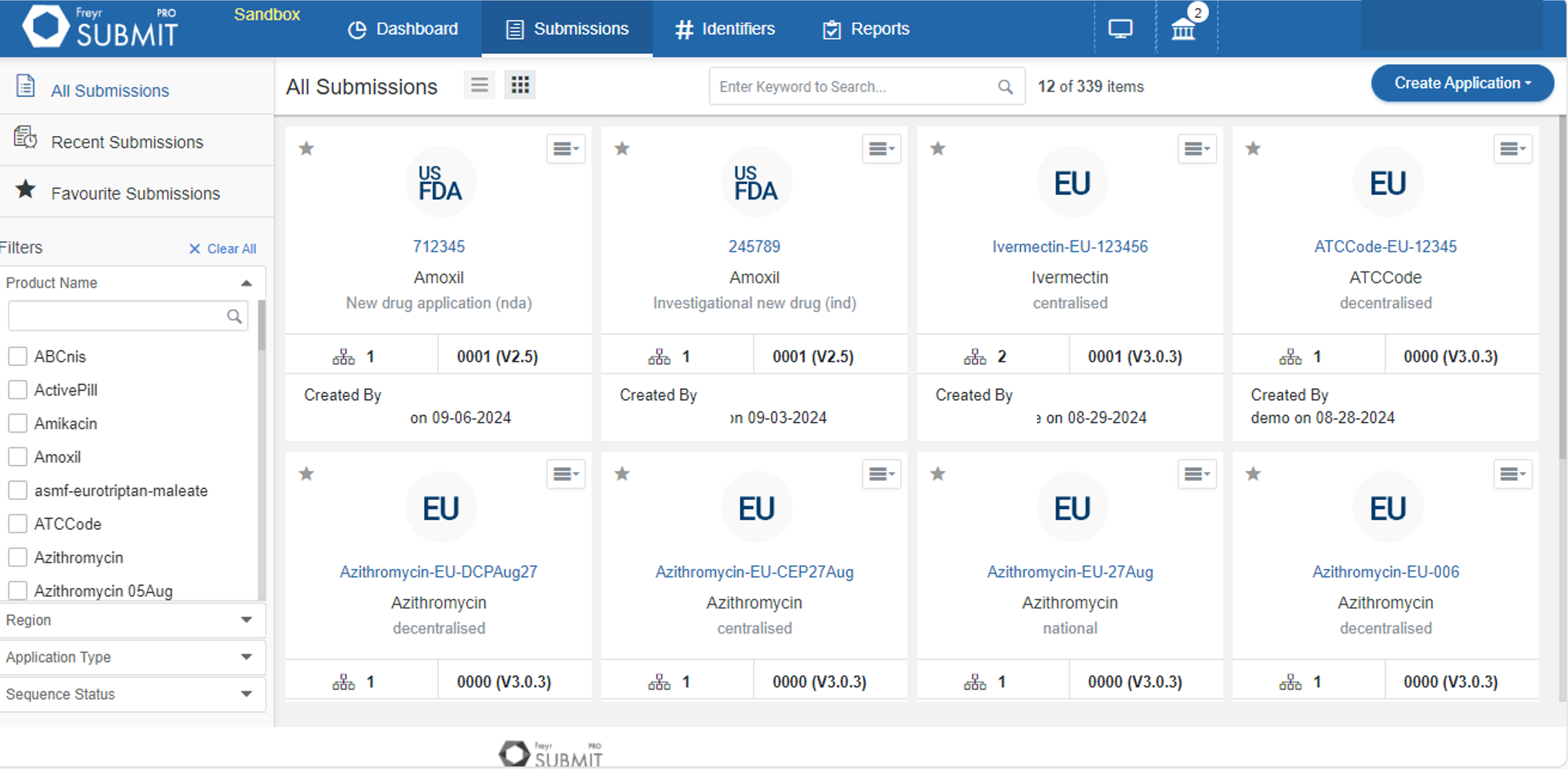This screenshot has width=1568, height=769.
Task: Check the Amoxil product filter
Action: (x=17, y=456)
